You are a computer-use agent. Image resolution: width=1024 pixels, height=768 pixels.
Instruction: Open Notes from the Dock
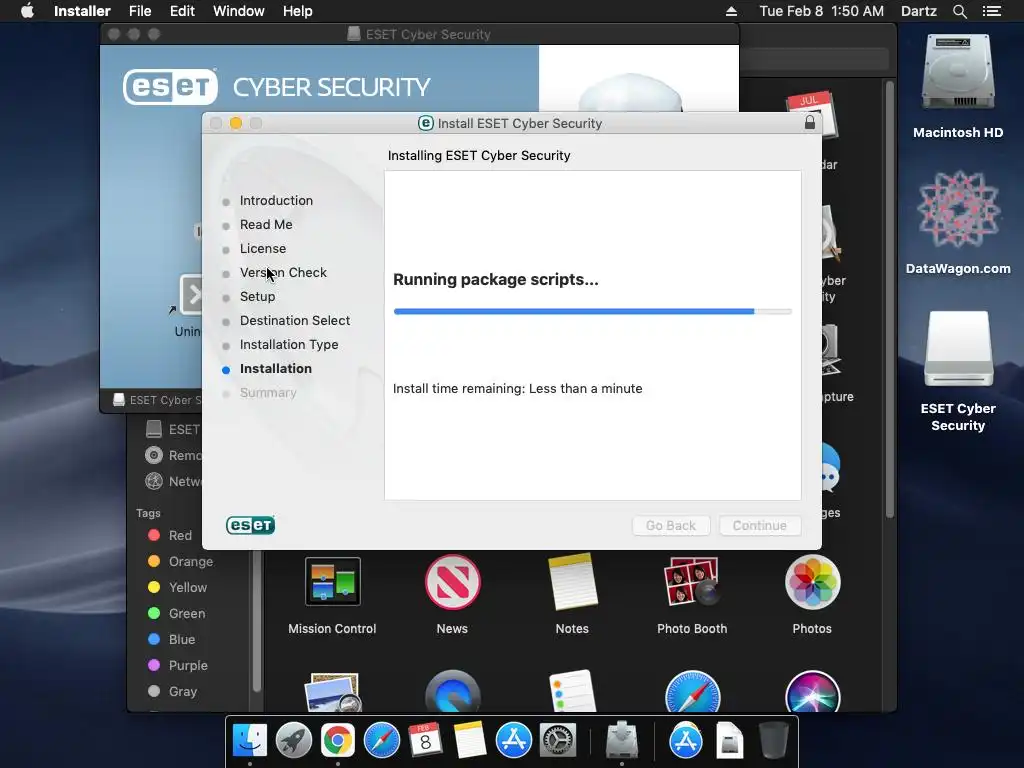[x=470, y=741]
